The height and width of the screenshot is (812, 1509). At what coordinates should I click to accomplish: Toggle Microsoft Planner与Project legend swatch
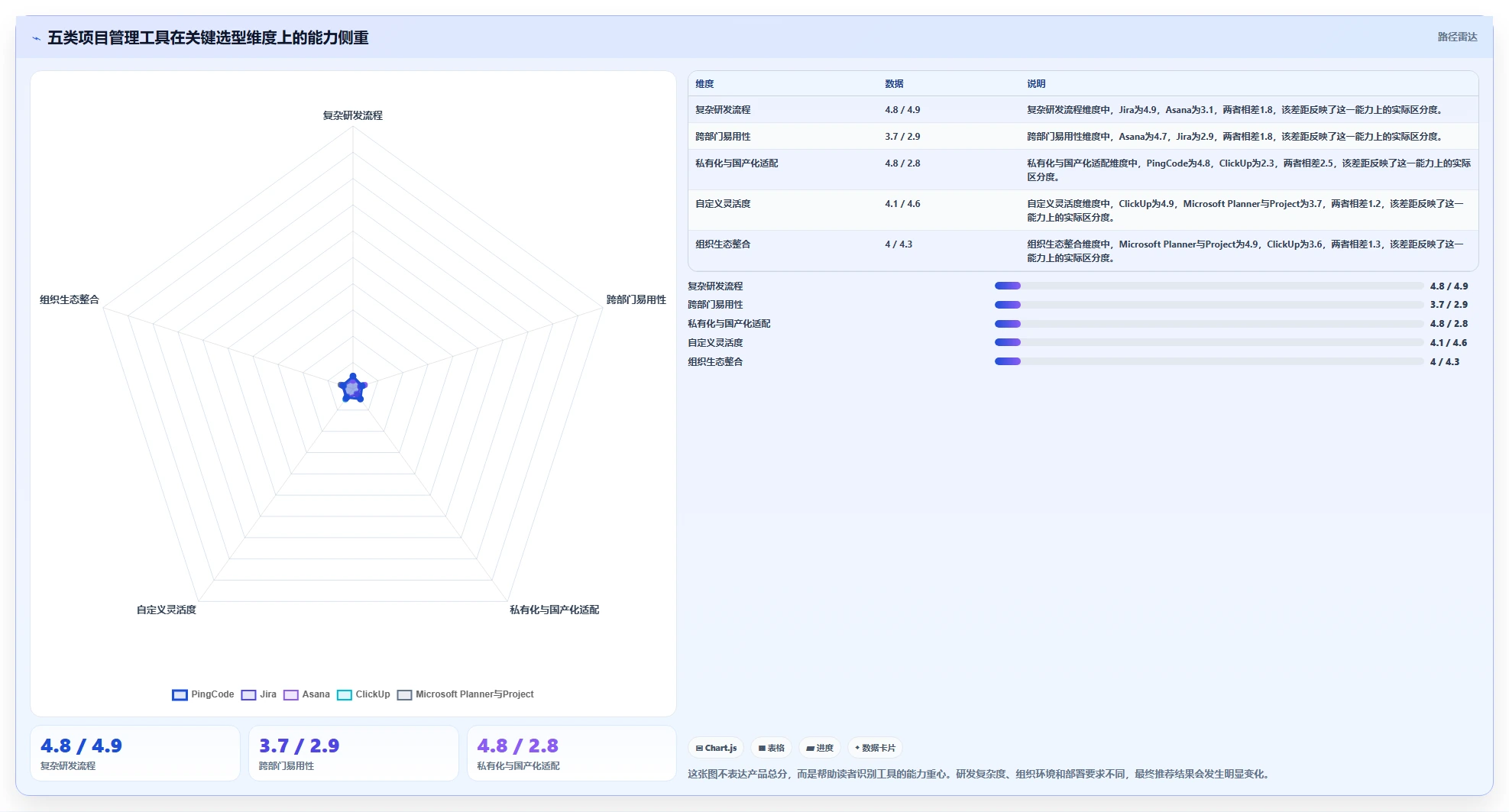(404, 694)
